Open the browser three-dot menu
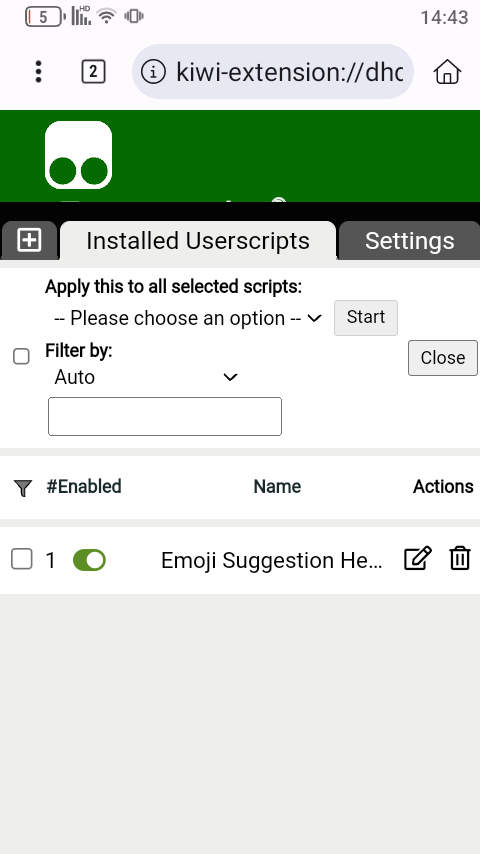The image size is (480, 854). pyautogui.click(x=38, y=71)
